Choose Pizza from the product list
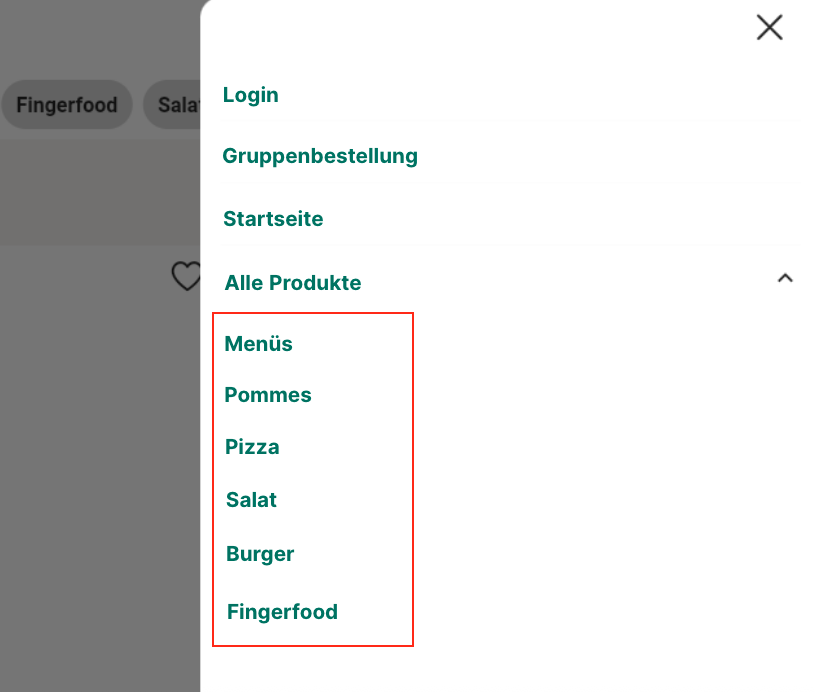Viewport: 814px width, 692px height. (x=252, y=447)
